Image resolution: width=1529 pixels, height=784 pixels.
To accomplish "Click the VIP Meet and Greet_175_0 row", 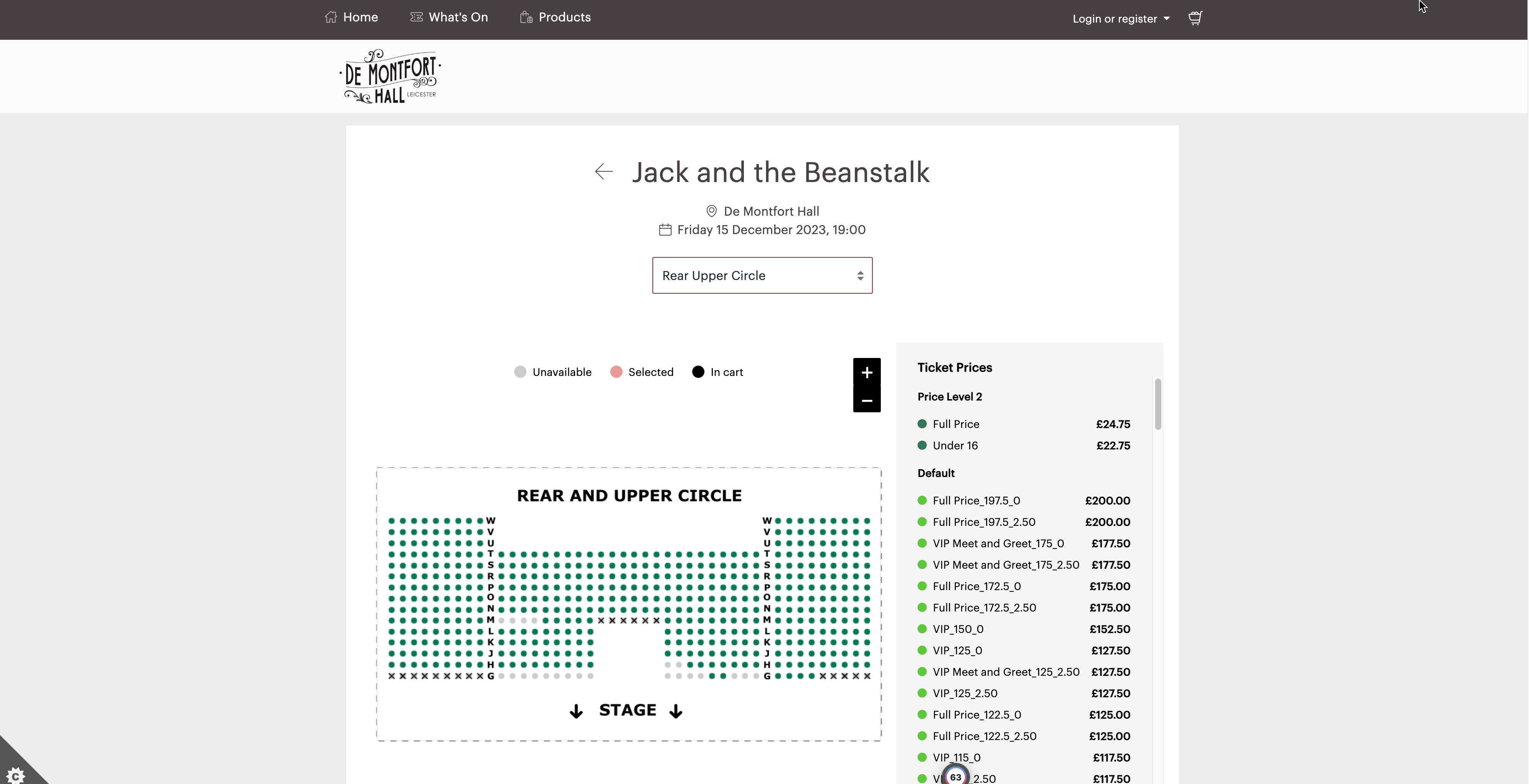I will [1023, 543].
